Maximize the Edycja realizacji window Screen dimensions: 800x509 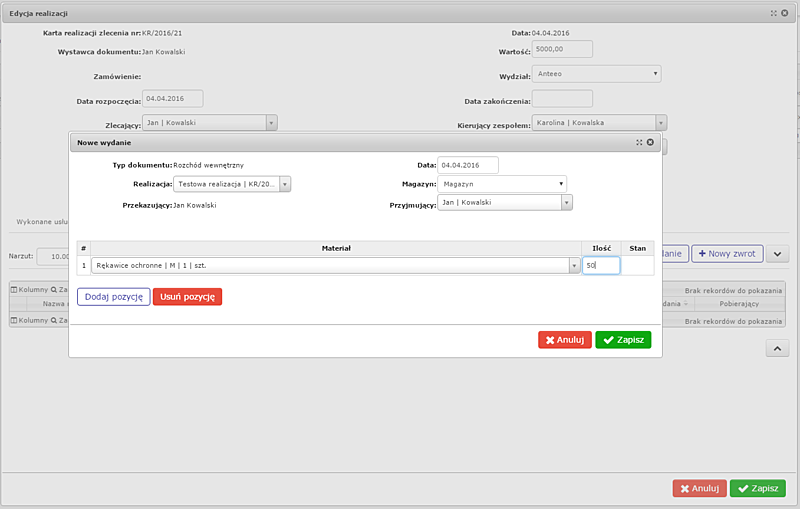pyautogui.click(x=774, y=13)
